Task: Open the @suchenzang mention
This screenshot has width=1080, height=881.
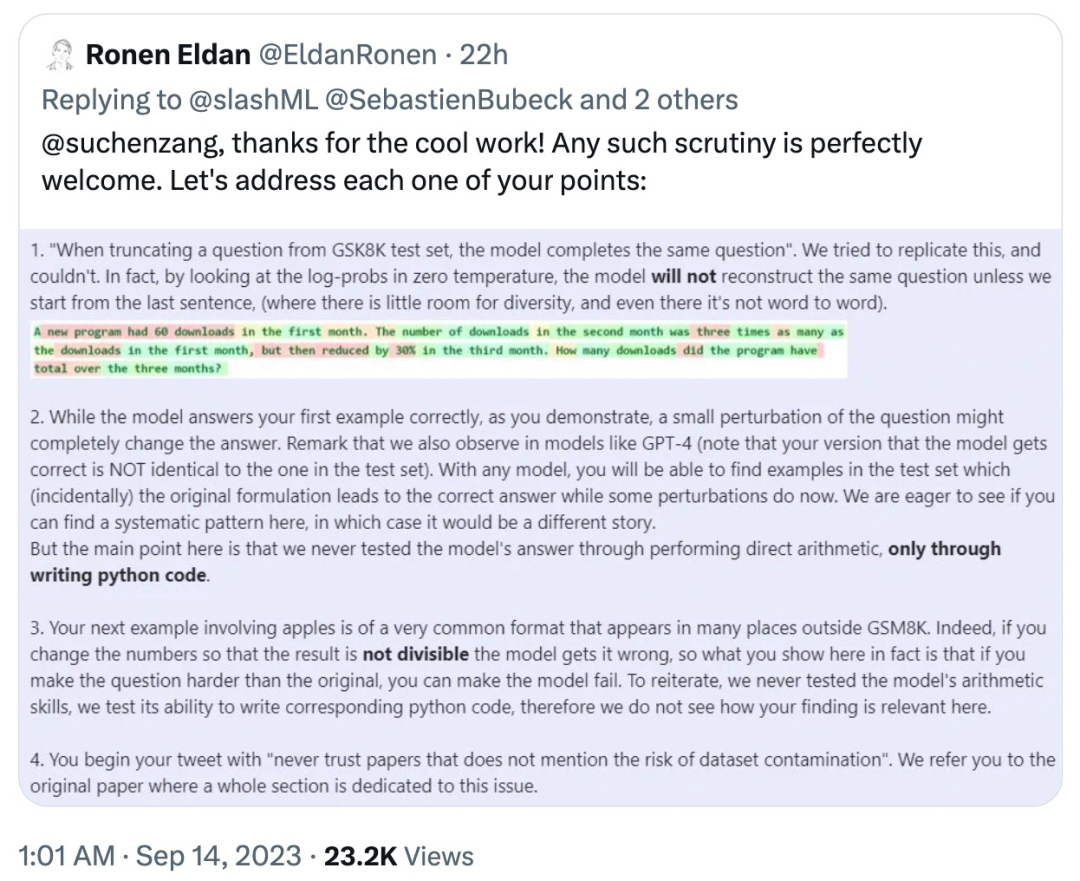Action: coord(131,144)
